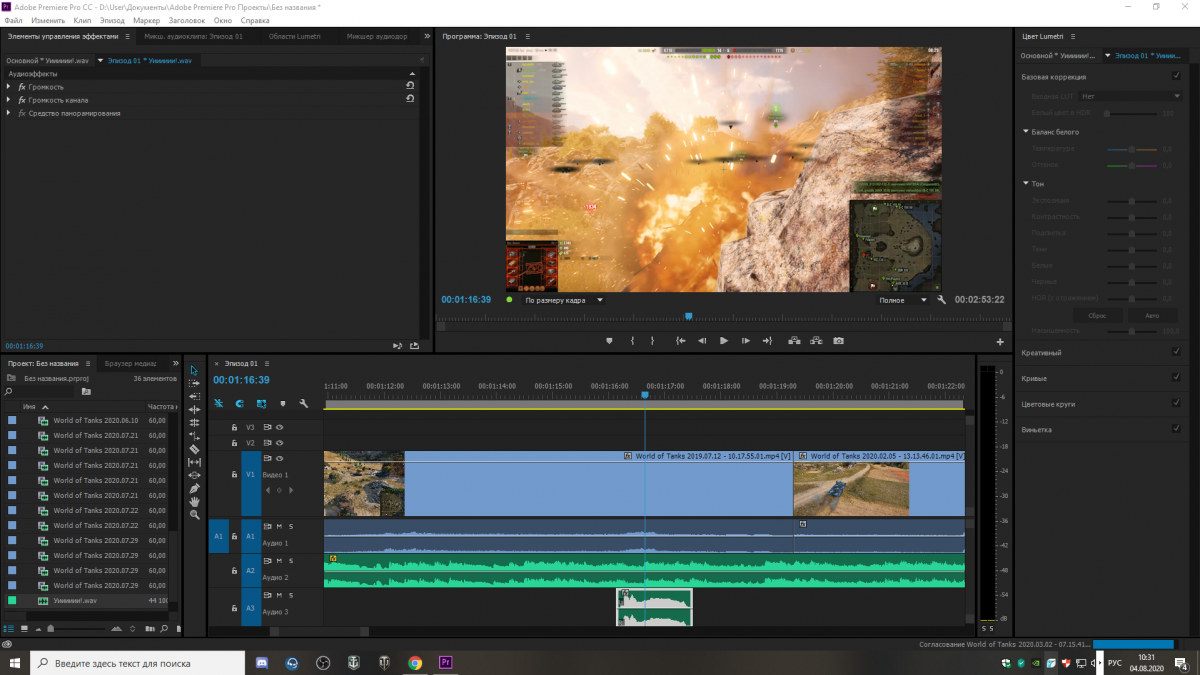Select the Pen tool

[x=195, y=488]
